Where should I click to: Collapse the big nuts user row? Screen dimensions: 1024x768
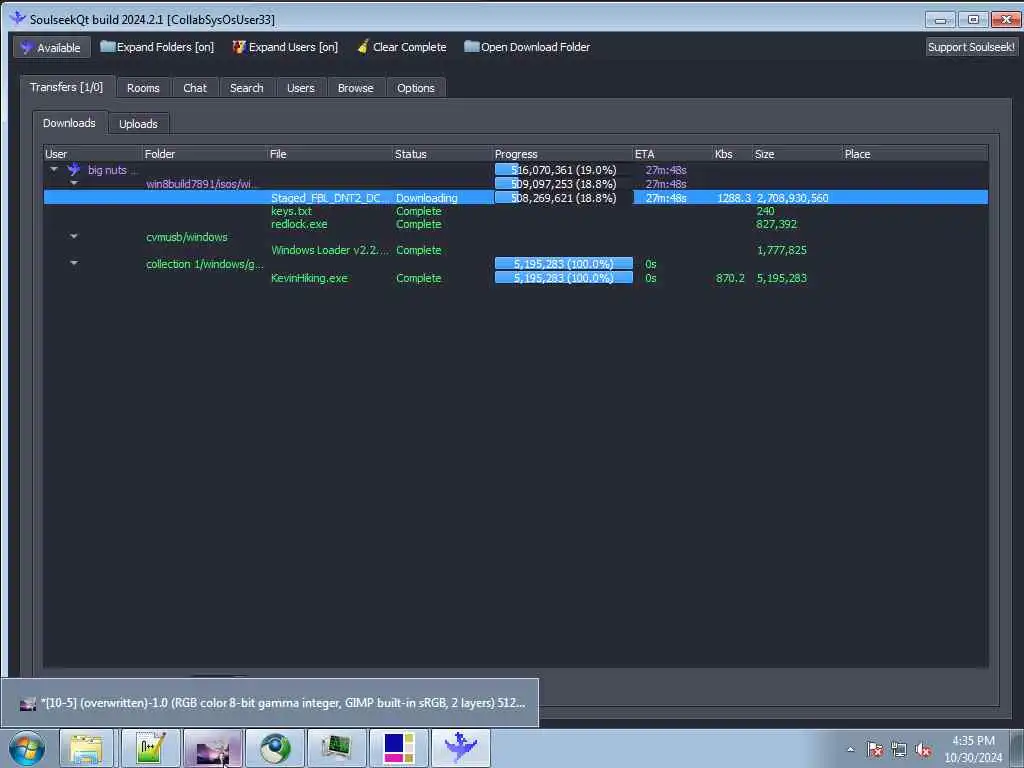pyautogui.click(x=54, y=170)
